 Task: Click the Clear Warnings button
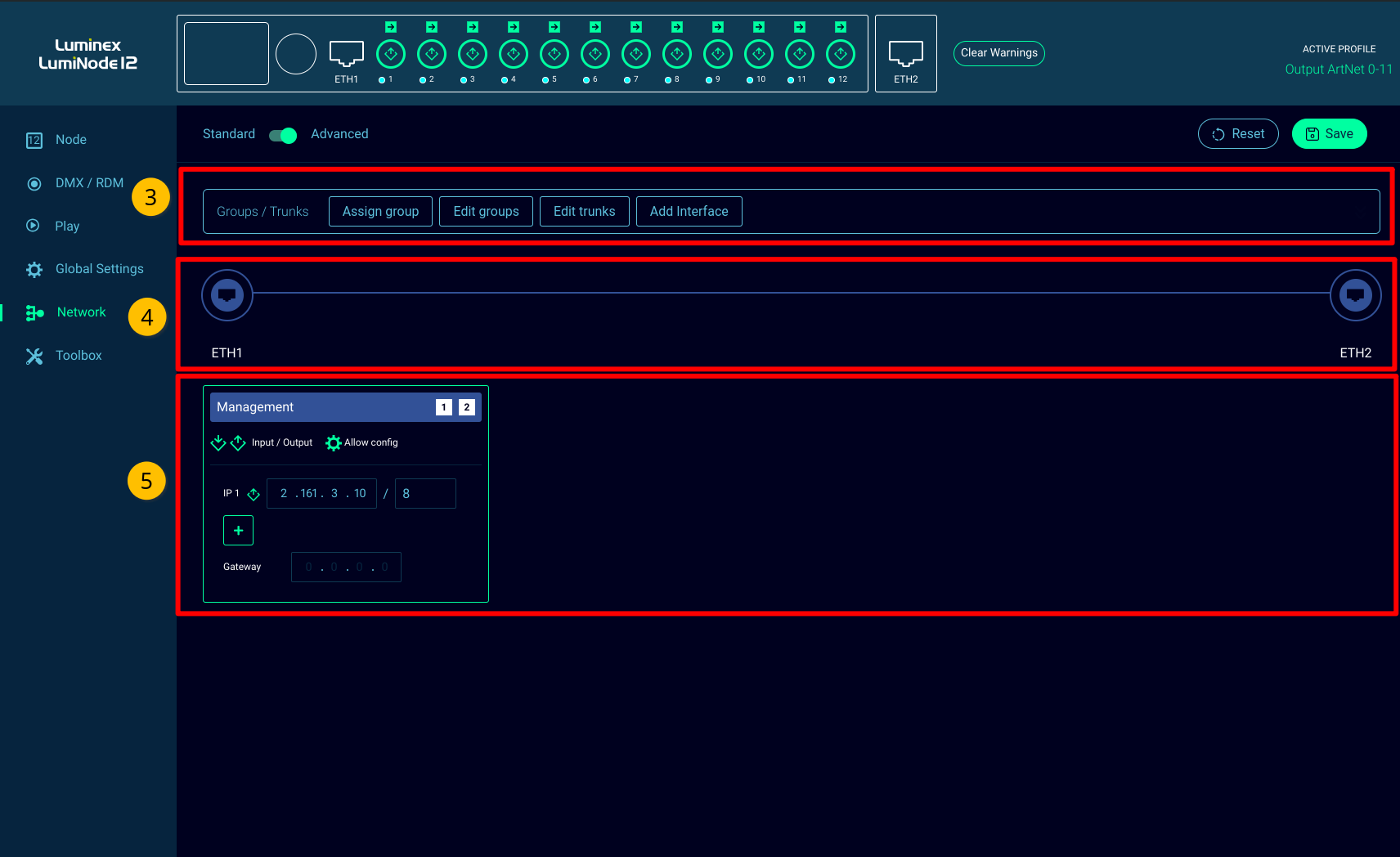tap(998, 53)
